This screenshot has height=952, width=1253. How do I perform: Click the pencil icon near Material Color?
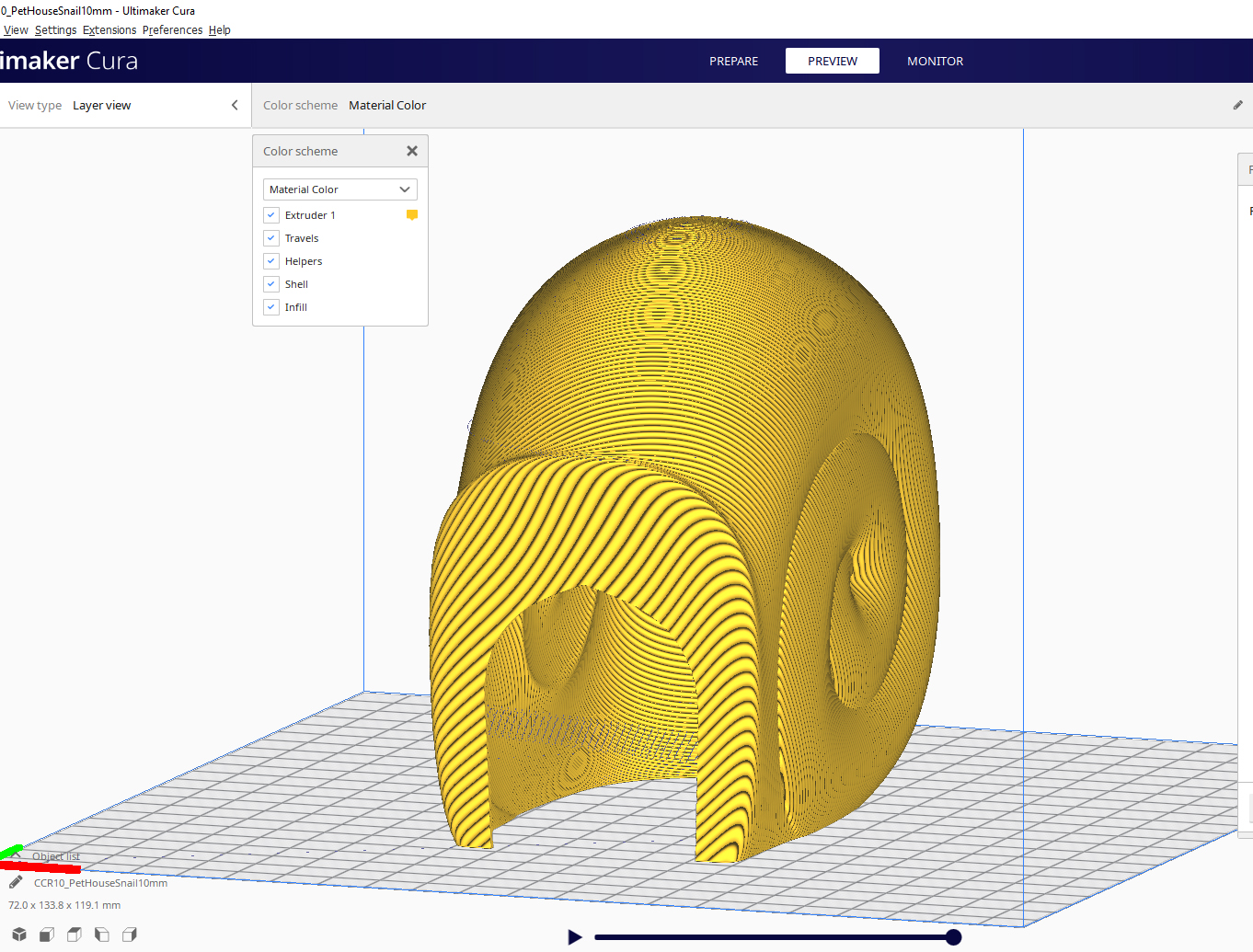click(x=1237, y=105)
